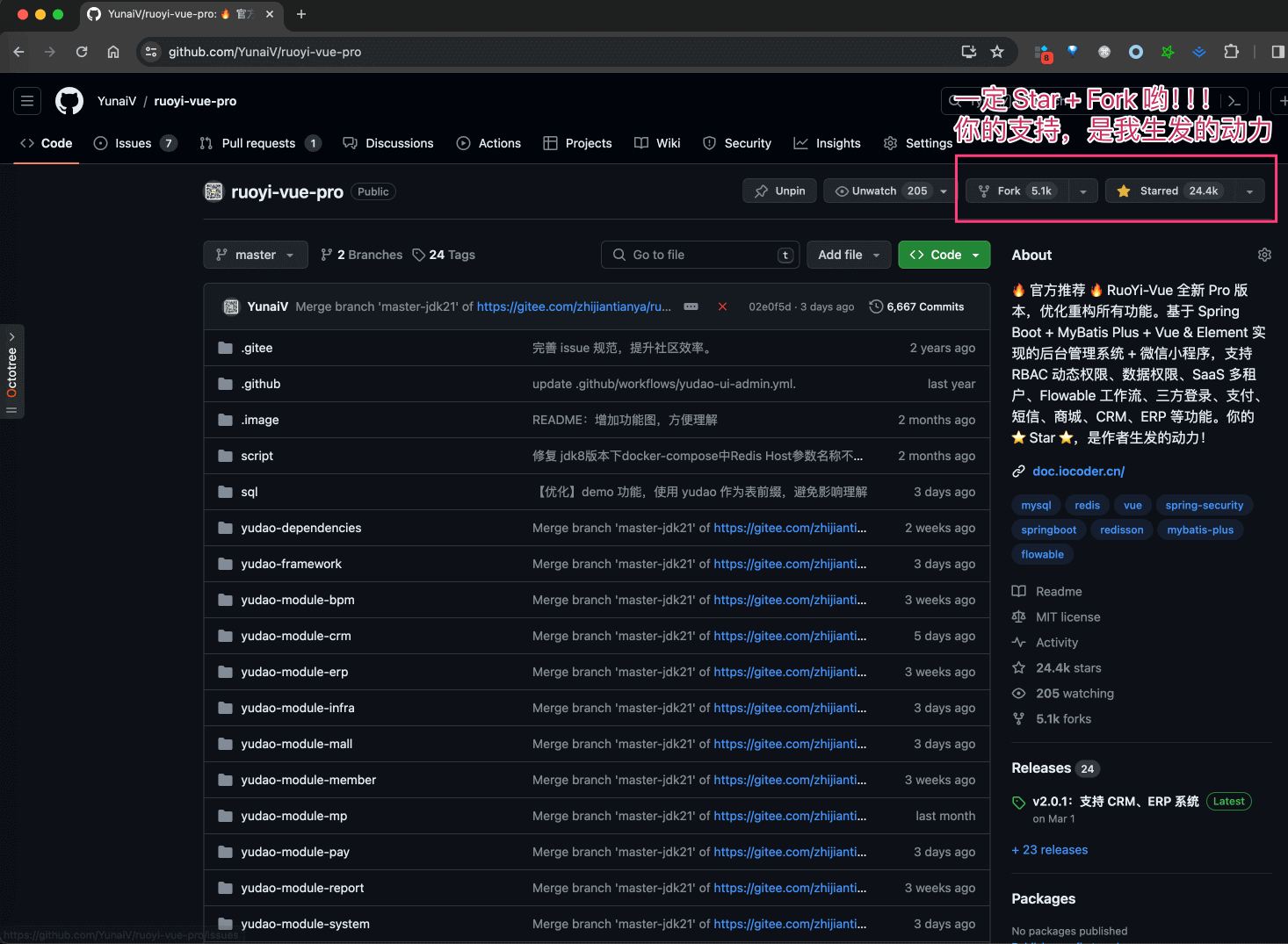Click the + 23 releases link
The width and height of the screenshot is (1288, 944).
1050,850
